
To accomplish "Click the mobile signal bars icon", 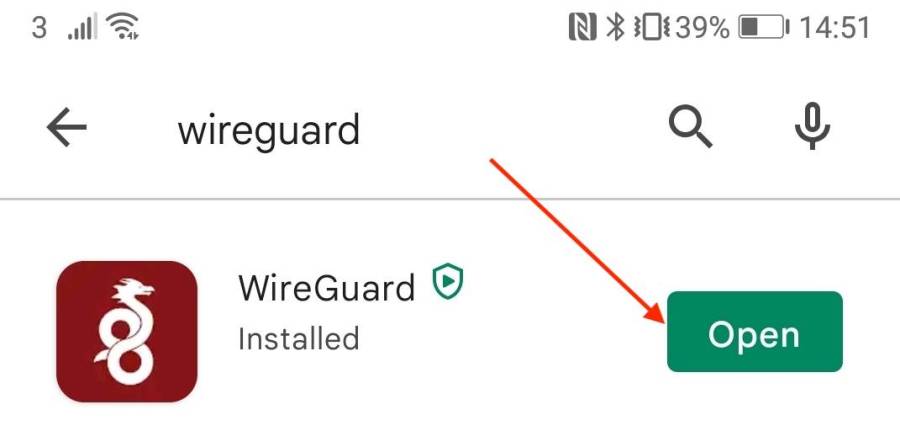I will click(82, 27).
